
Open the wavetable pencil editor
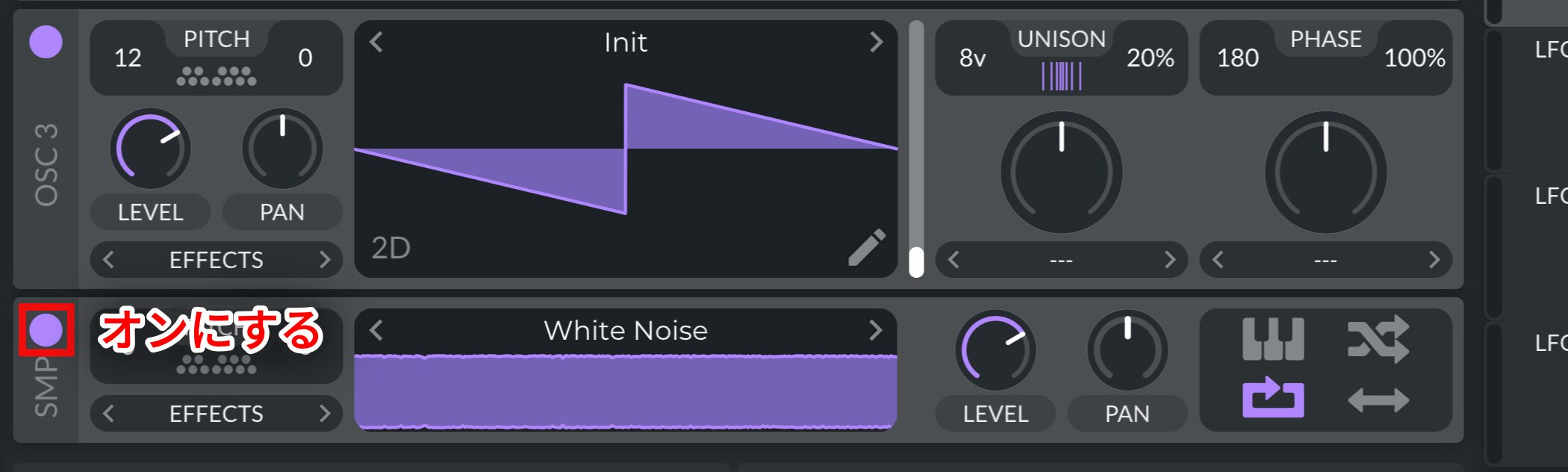[867, 247]
